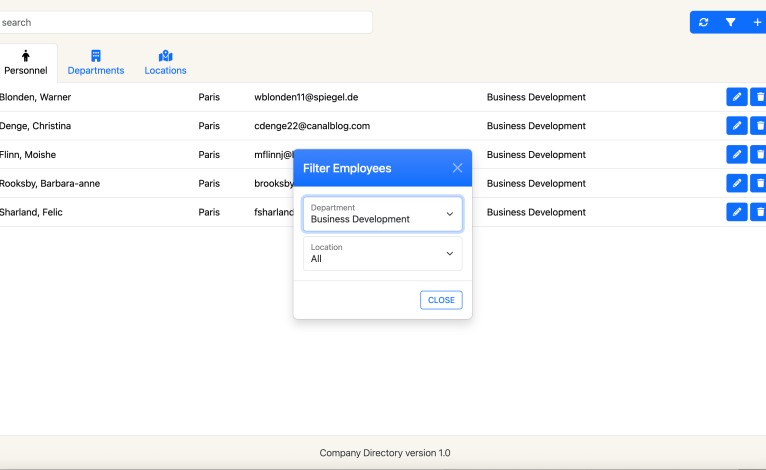Click trash icon for Felic Sharland
This screenshot has height=470, width=766.
pos(759,212)
